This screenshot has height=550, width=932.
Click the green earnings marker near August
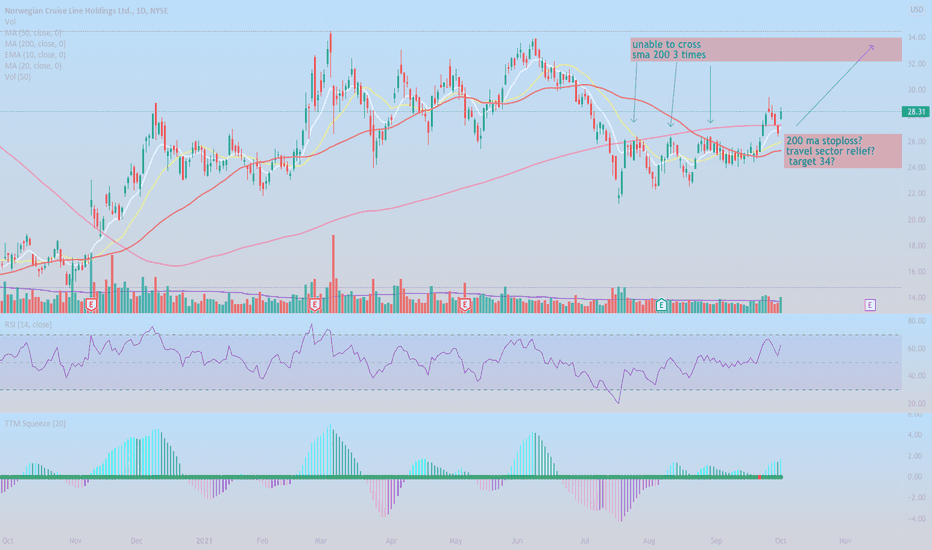tap(661, 305)
